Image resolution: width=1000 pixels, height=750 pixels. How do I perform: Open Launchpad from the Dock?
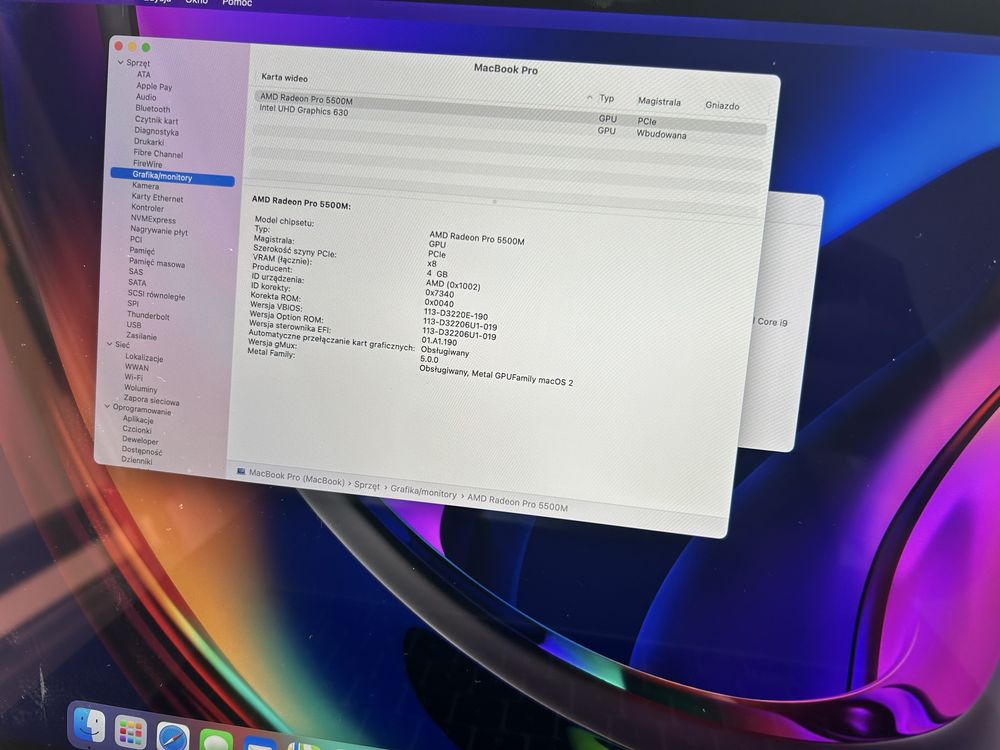click(x=131, y=732)
